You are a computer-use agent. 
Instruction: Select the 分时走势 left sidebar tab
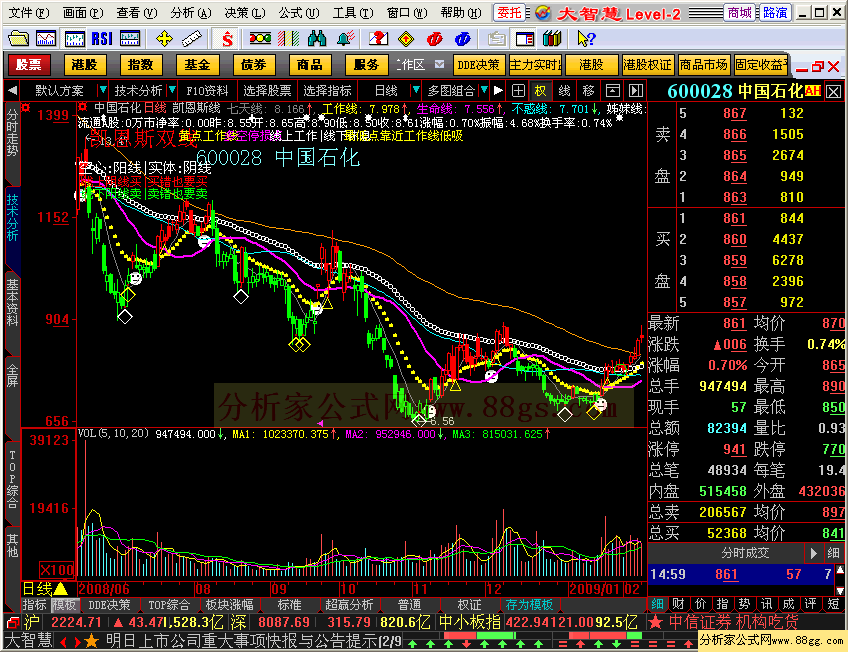(12, 133)
